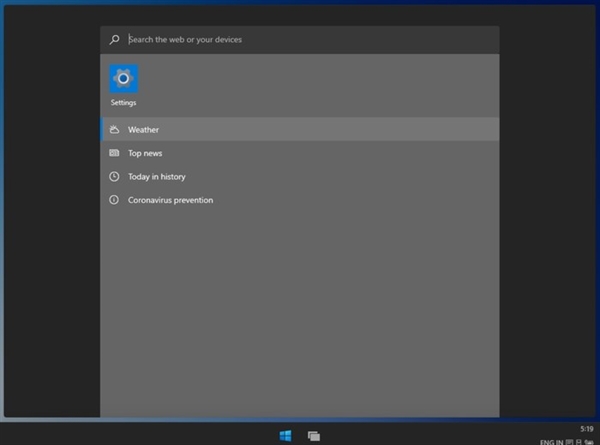Open the Coronavirus prevention entry
Screen dimensions: 600x445
click(x=170, y=200)
